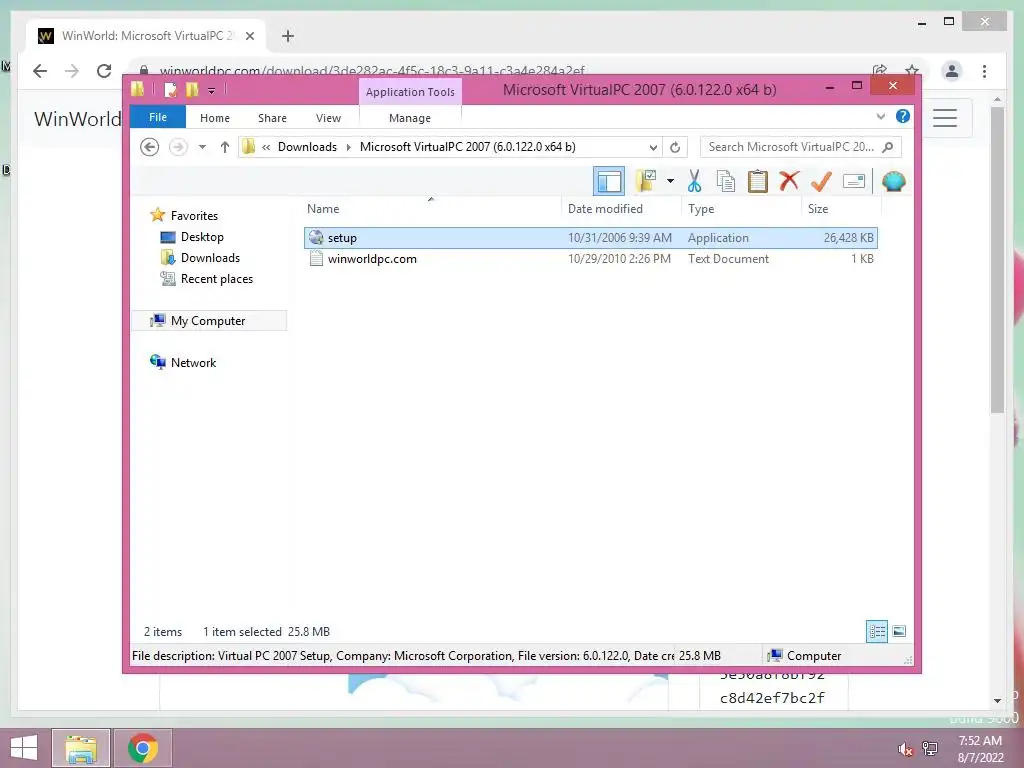Viewport: 1024px width, 768px height.
Task: Open the Manage ribbon tab
Action: click(409, 118)
